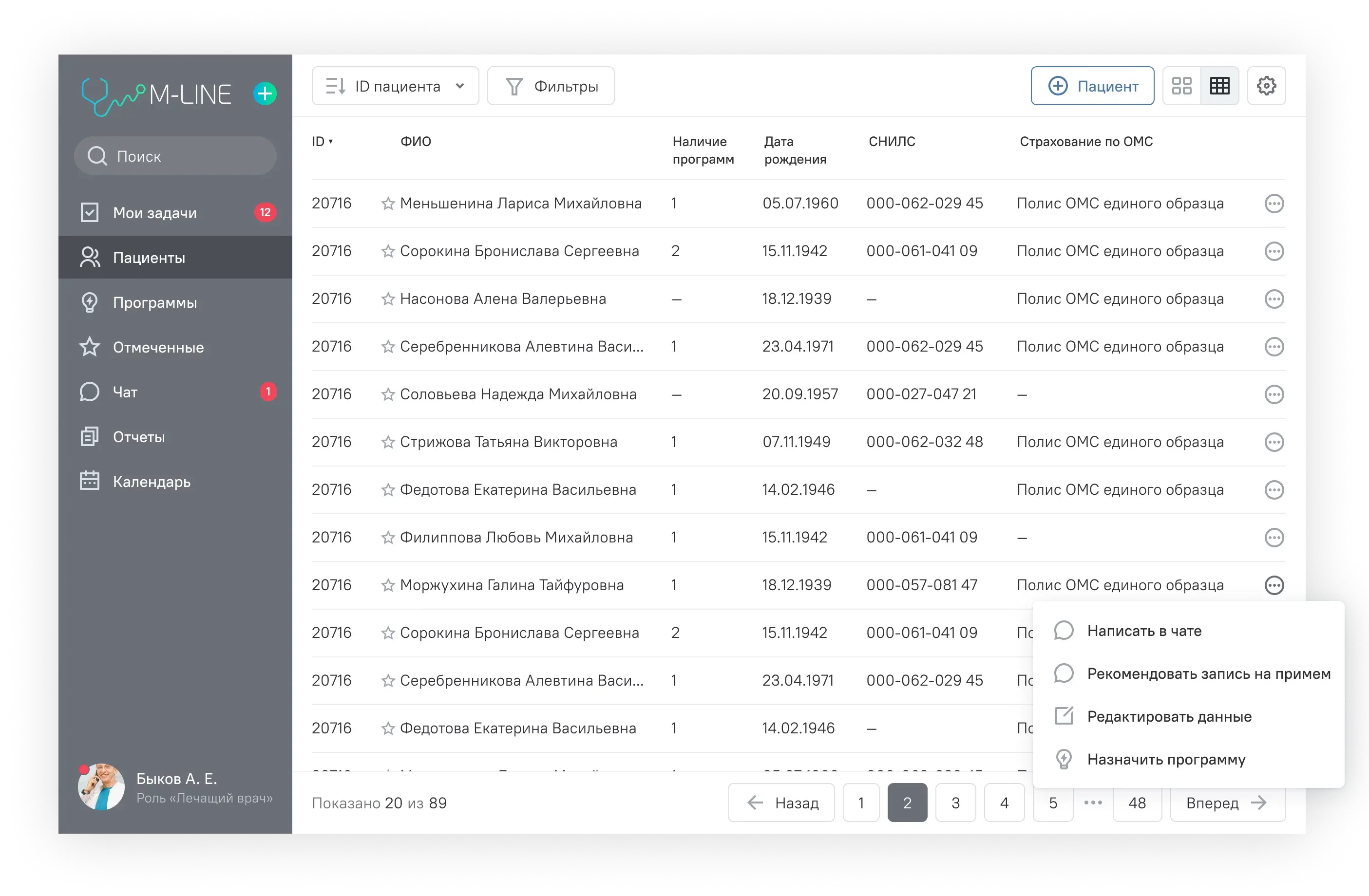Star Моржухина Галина Тайфуровна

coord(388,585)
